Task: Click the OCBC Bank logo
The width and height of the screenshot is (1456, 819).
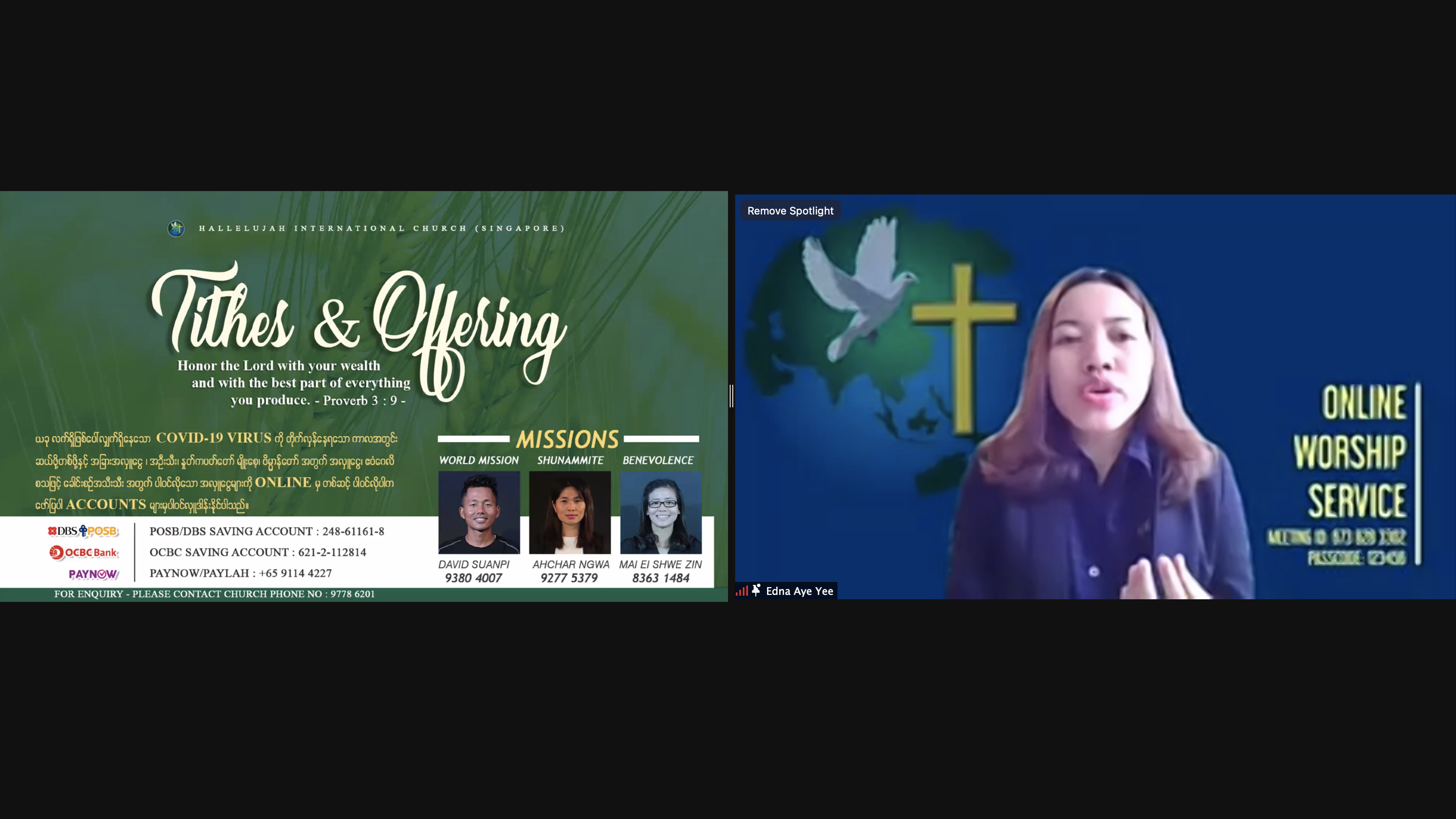Action: click(x=83, y=552)
